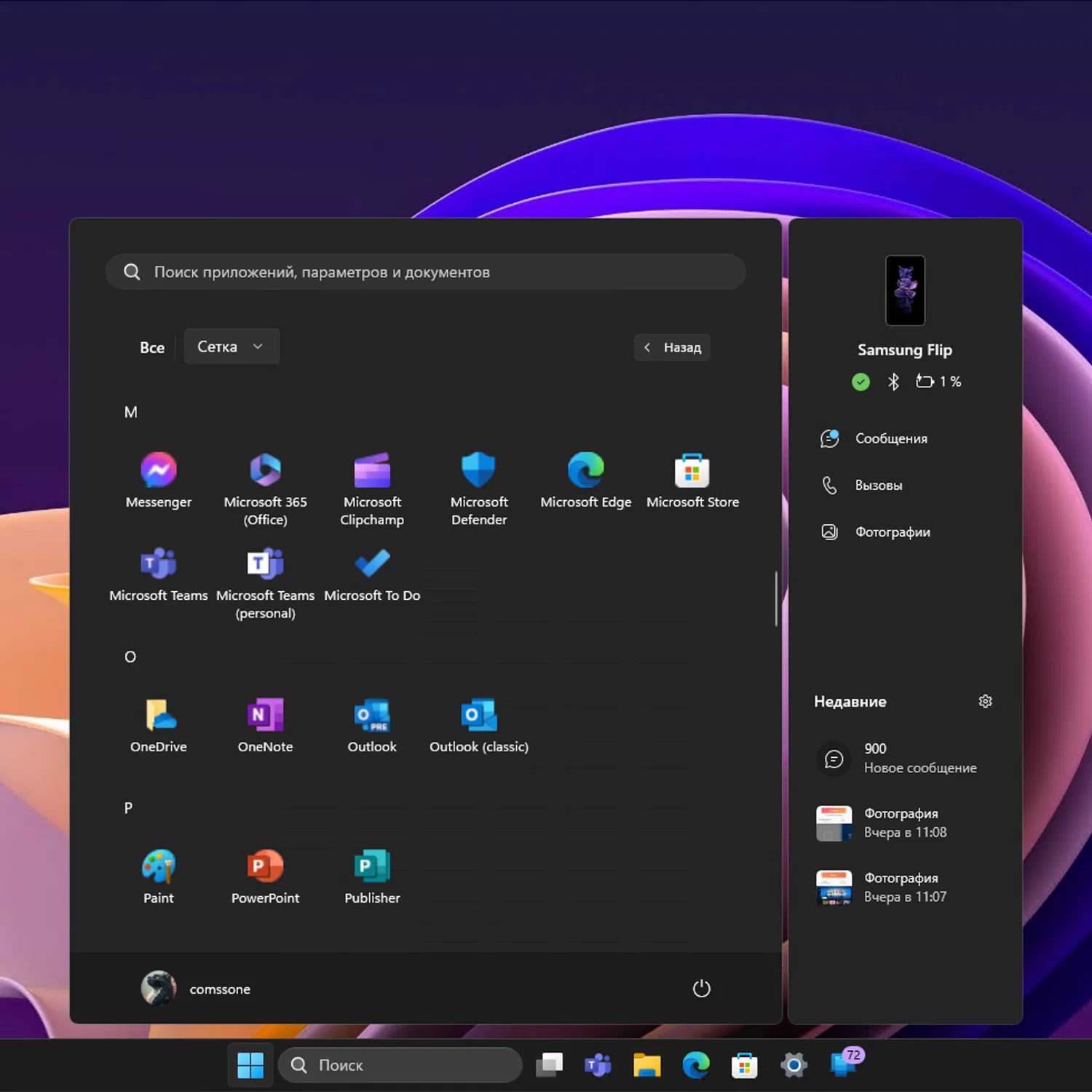
Task: Open the Recent settings gear in the phone panel
Action: point(985,701)
